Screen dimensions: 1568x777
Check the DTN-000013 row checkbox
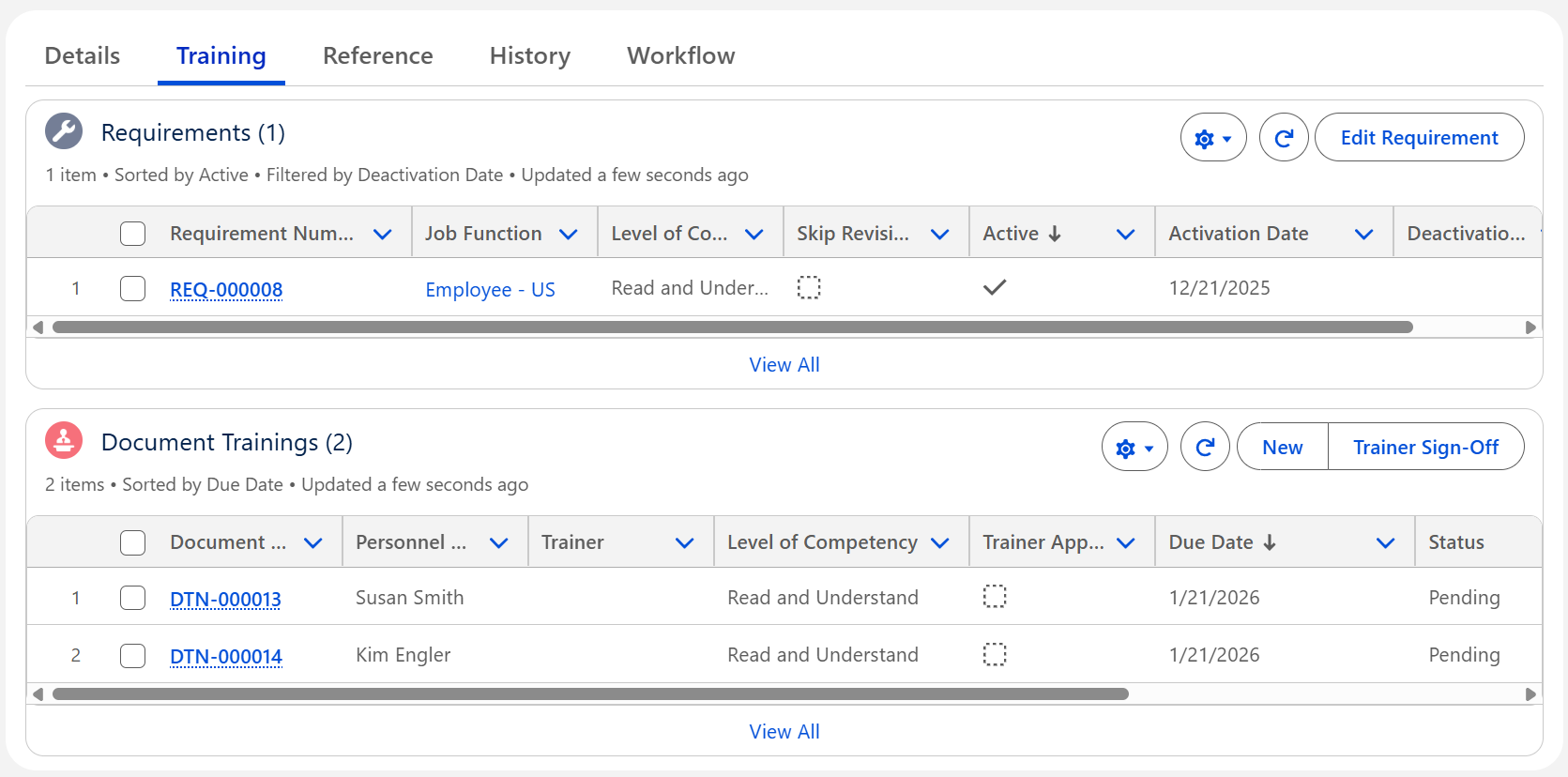click(x=133, y=599)
